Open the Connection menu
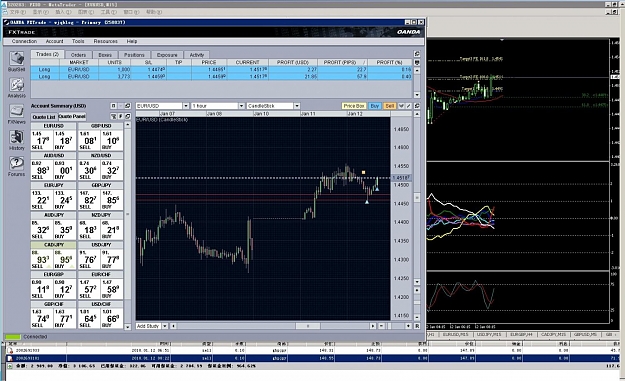Image resolution: width=625 pixels, height=381 pixels. (x=24, y=41)
